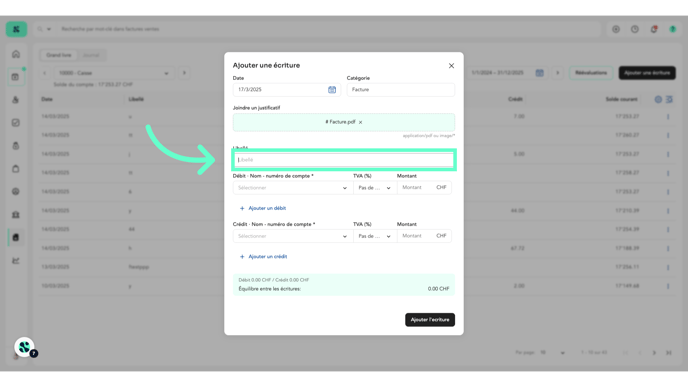Click the Solde courant column header
The height and width of the screenshot is (387, 688).
pos(621,100)
